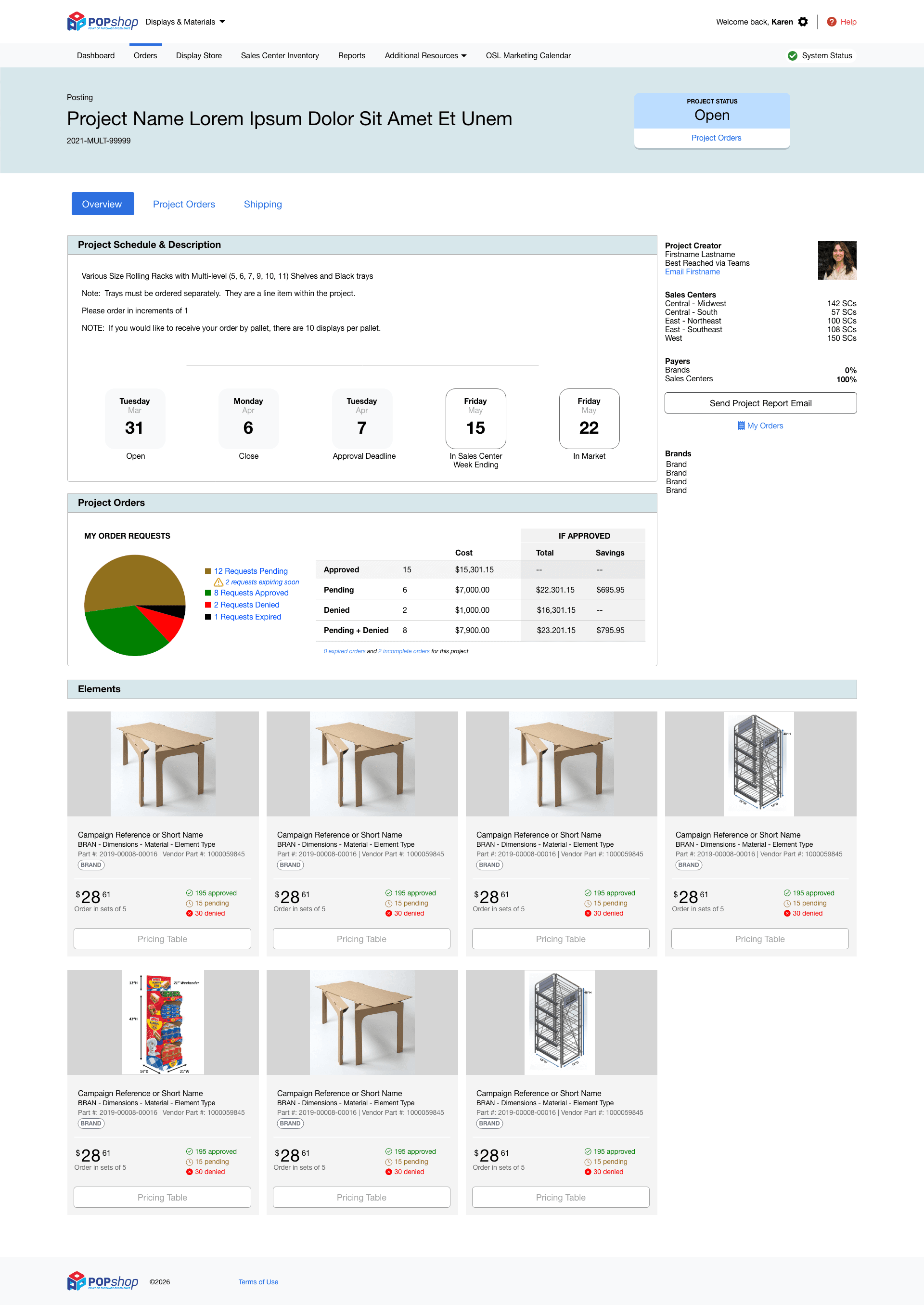Click 8 Requests Approved legend link
Image resolution: width=924 pixels, height=1305 pixels.
pyautogui.click(x=251, y=593)
